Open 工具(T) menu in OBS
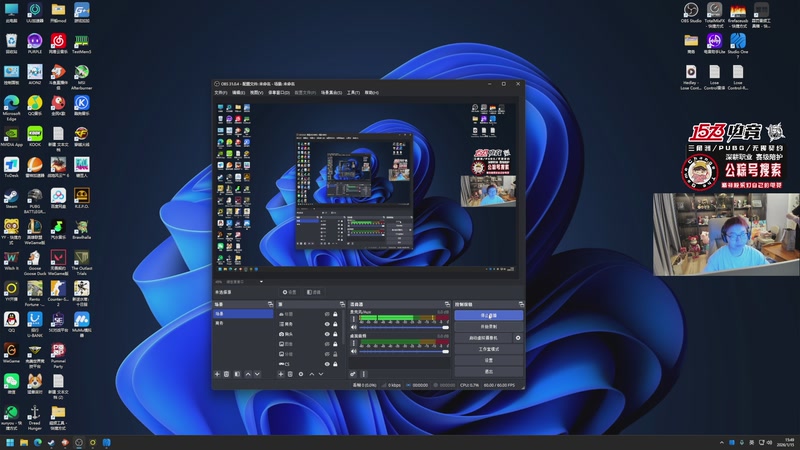Screen dimensions: 800x450 353,92
